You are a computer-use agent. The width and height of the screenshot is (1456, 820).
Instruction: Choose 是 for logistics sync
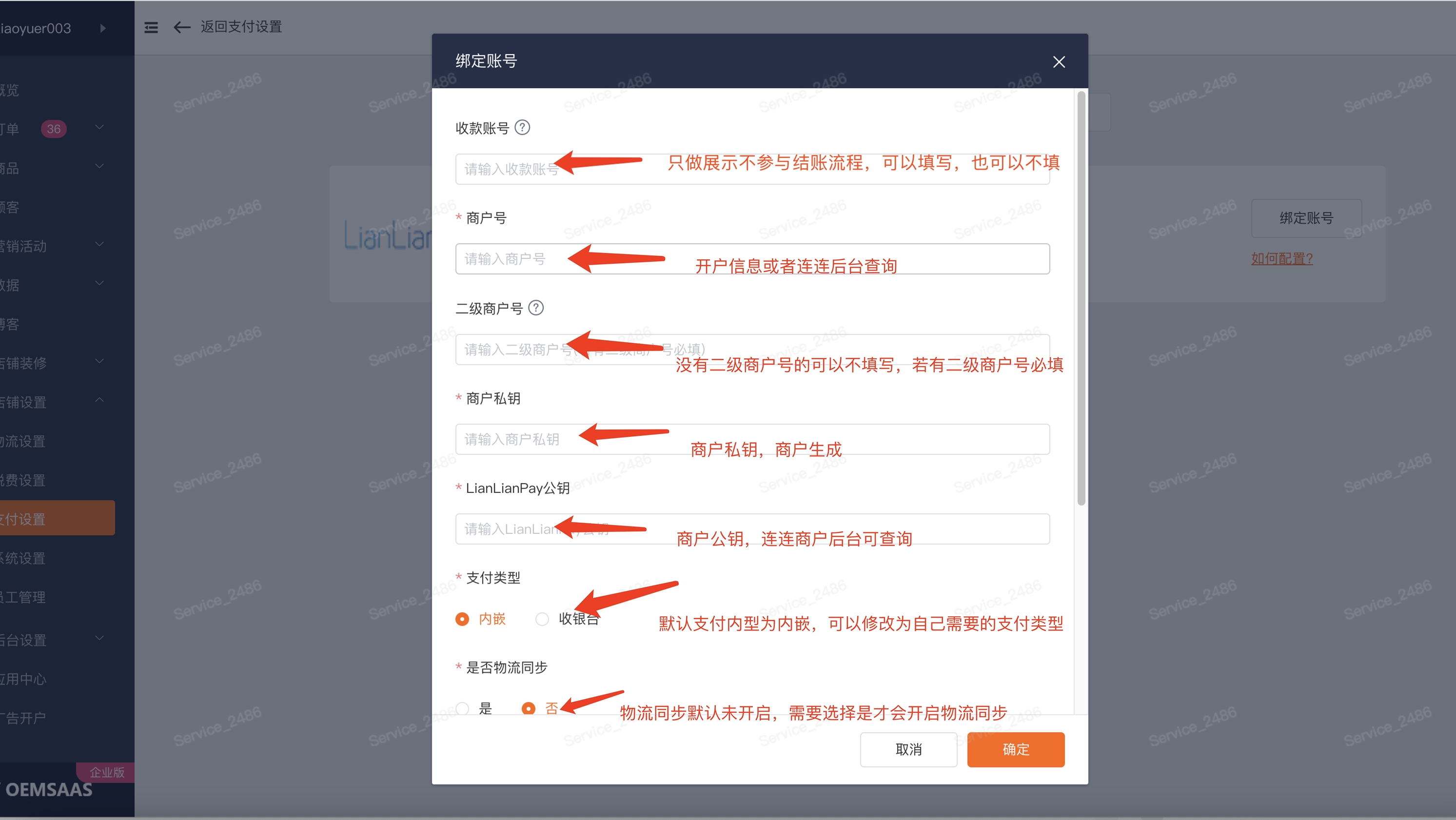462,708
